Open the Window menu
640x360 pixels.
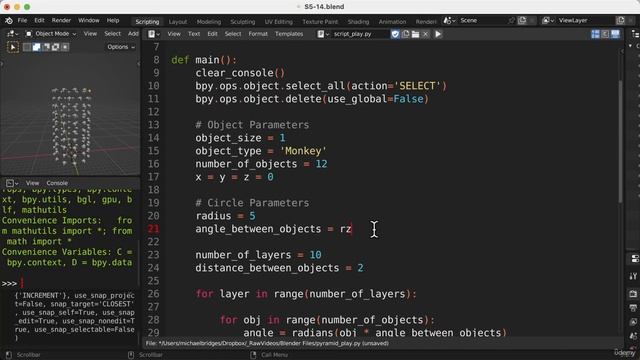coord(89,20)
